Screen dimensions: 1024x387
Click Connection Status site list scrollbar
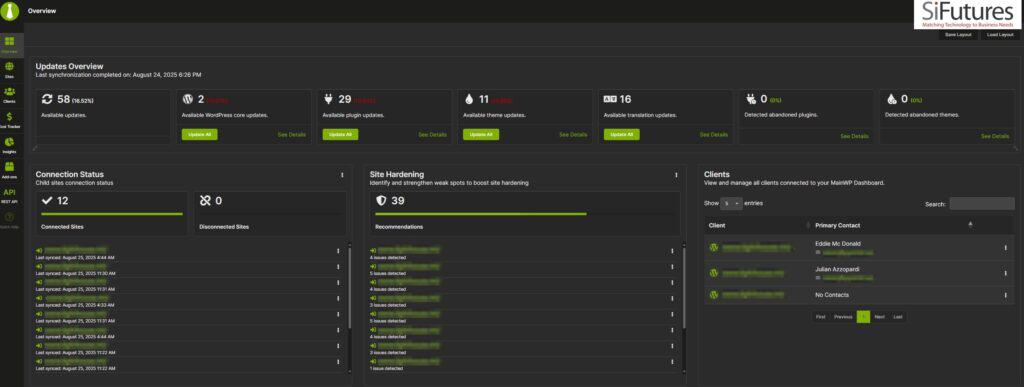pos(350,287)
